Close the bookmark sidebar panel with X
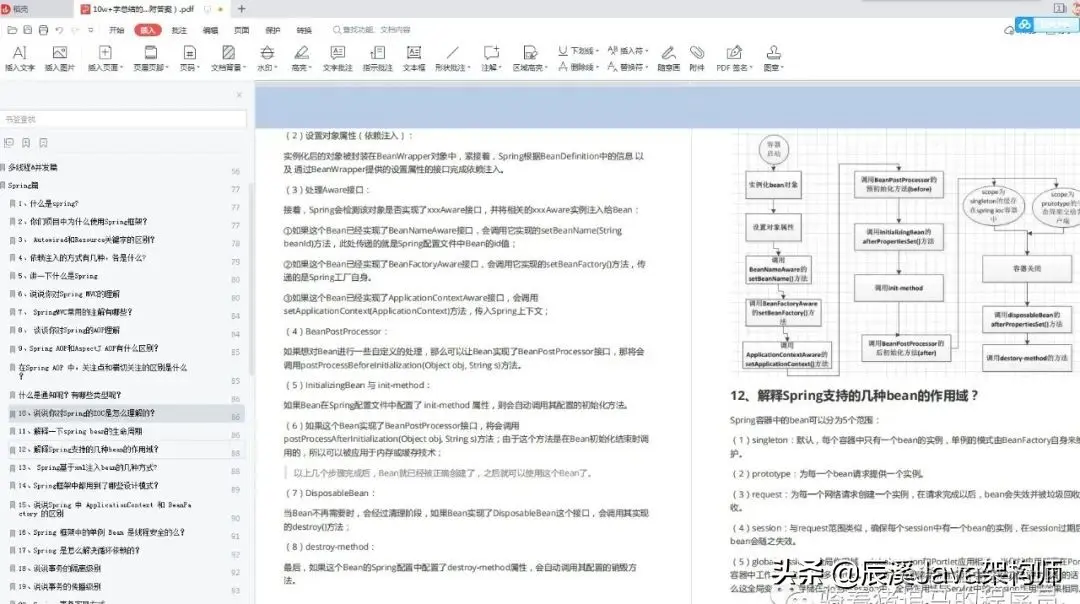This screenshot has width=1080, height=604. coord(239,95)
